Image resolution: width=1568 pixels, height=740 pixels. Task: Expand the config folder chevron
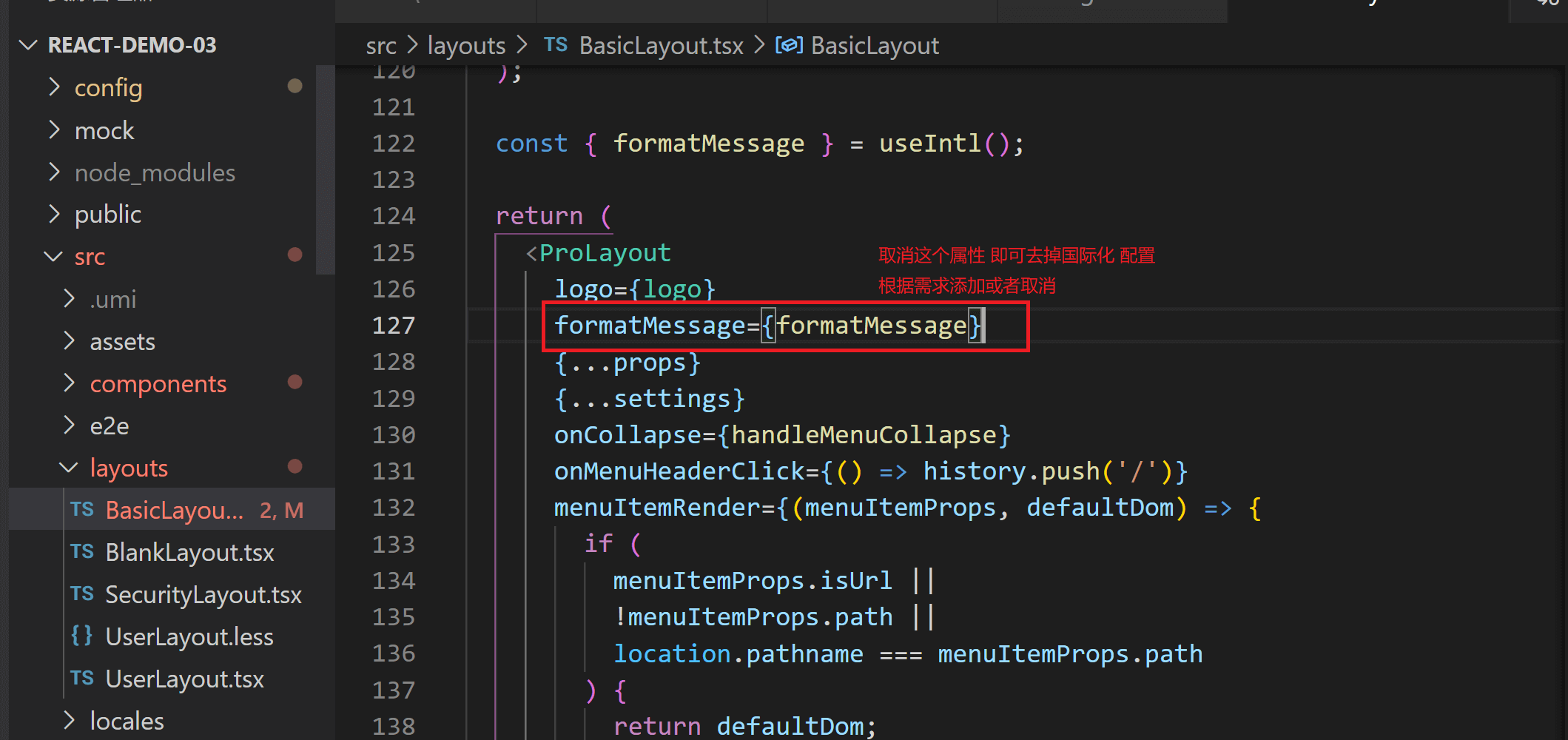pos(54,87)
